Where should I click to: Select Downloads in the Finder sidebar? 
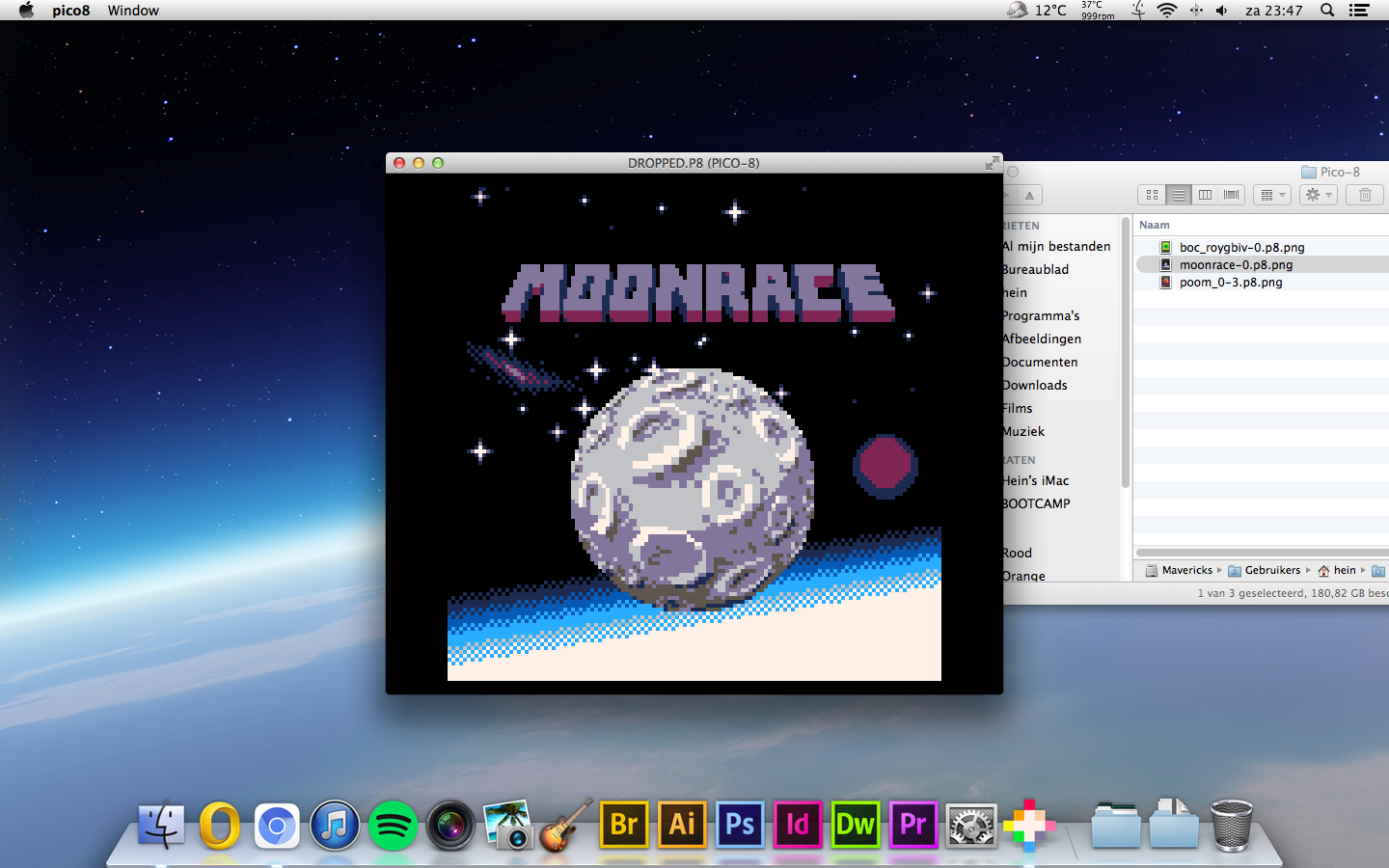[x=1034, y=385]
